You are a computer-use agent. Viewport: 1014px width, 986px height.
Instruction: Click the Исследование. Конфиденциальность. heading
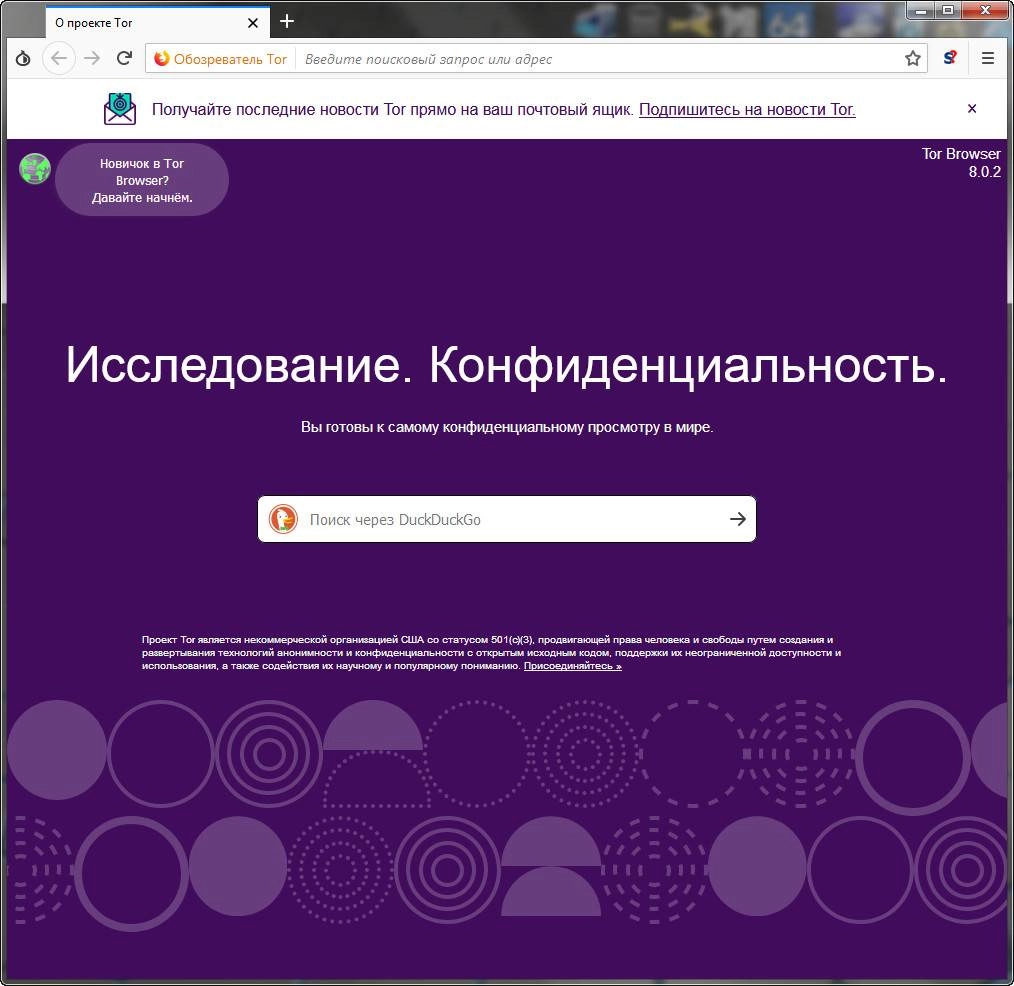pyautogui.click(x=506, y=365)
